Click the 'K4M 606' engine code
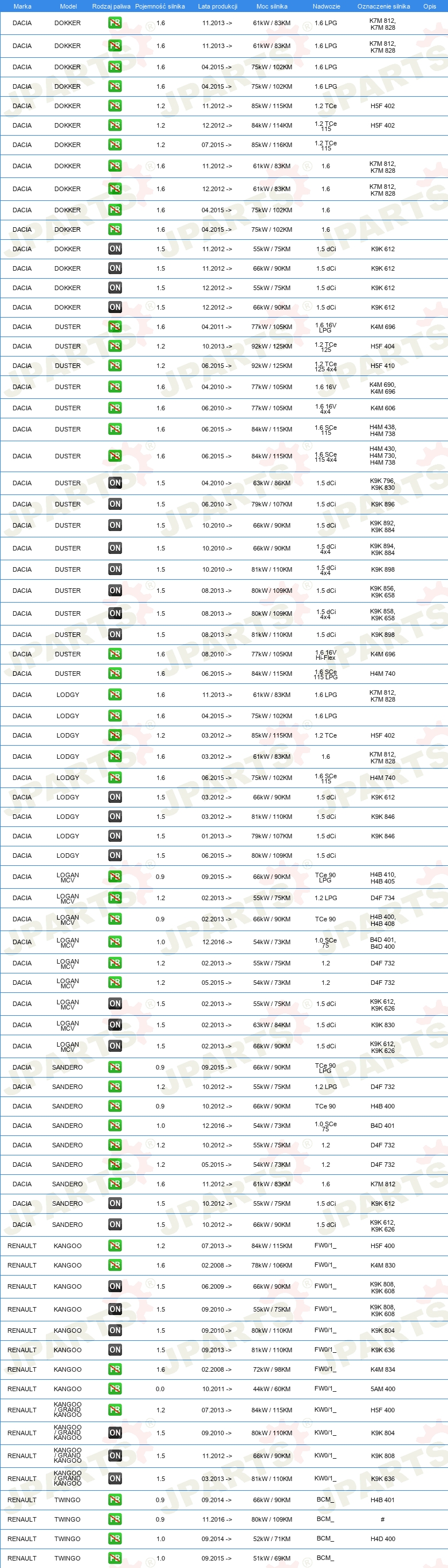448x1568 pixels. pyautogui.click(x=383, y=409)
